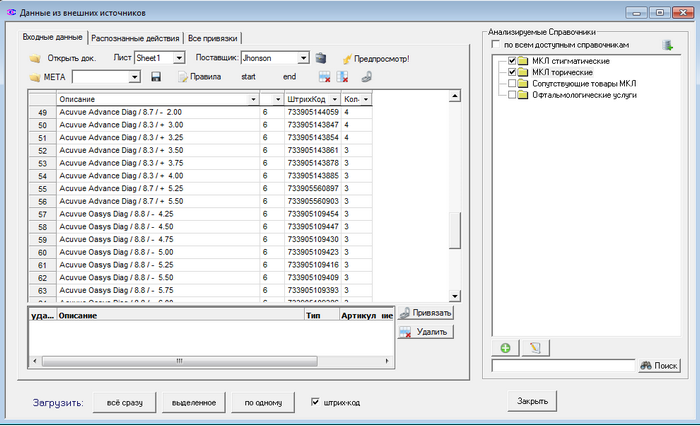700x426 pixels.
Task: Enable 'по всем доступным справочникам' checkbox
Action: [x=496, y=46]
